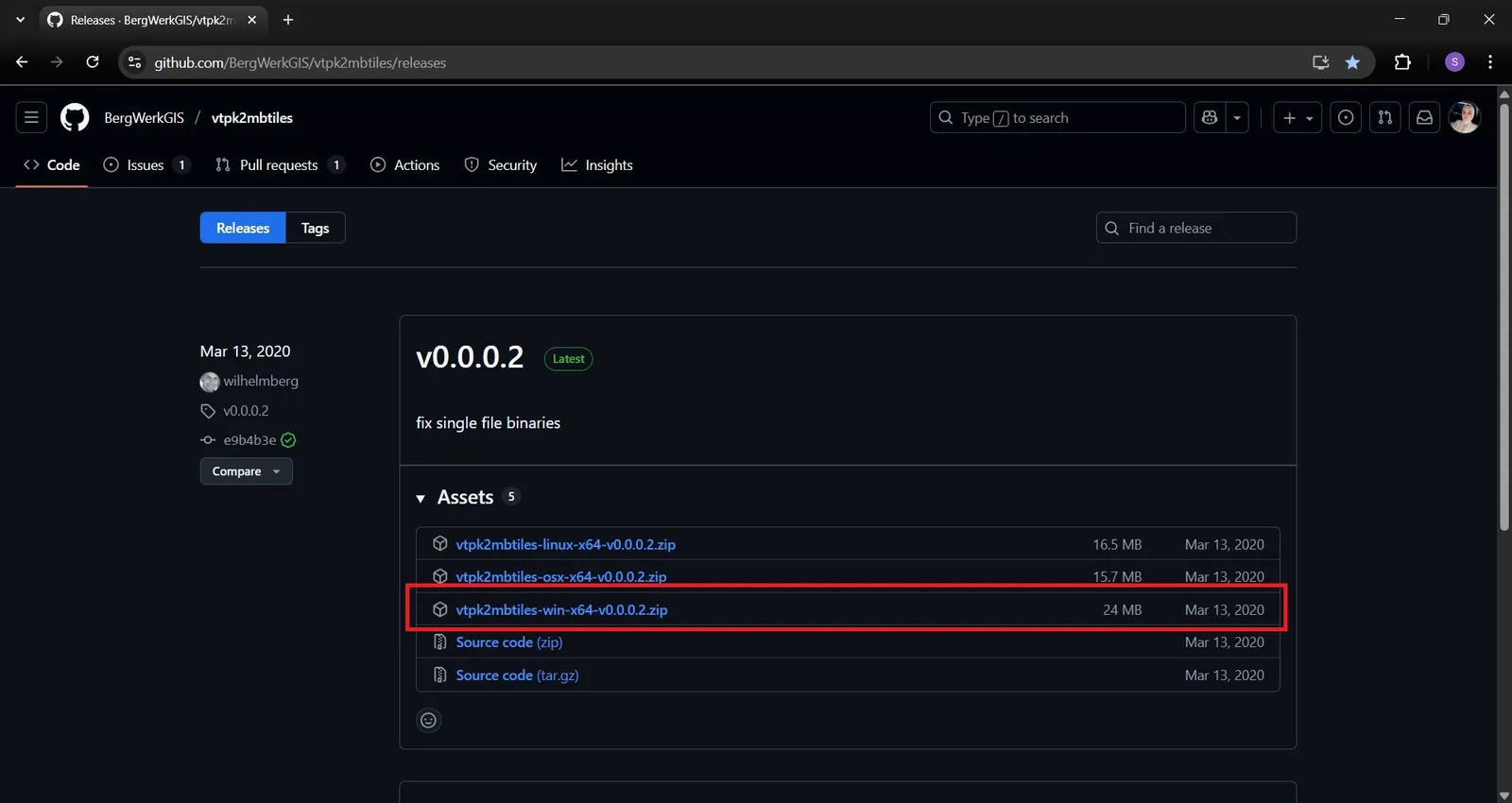Bookmark this page with star icon

1352,62
